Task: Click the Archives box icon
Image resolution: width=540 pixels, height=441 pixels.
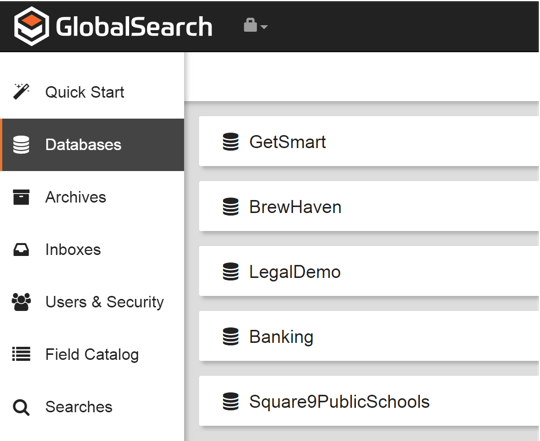Action: coord(21,197)
